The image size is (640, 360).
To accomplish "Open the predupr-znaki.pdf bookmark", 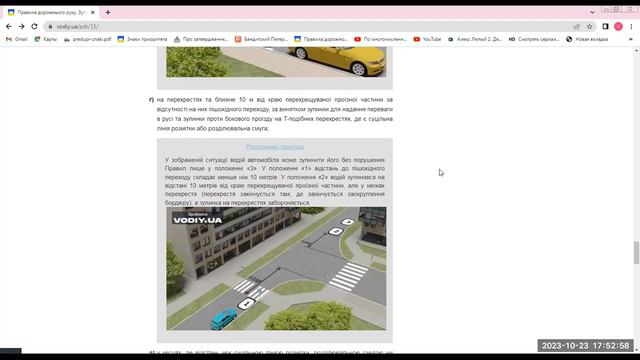I will pos(87,39).
